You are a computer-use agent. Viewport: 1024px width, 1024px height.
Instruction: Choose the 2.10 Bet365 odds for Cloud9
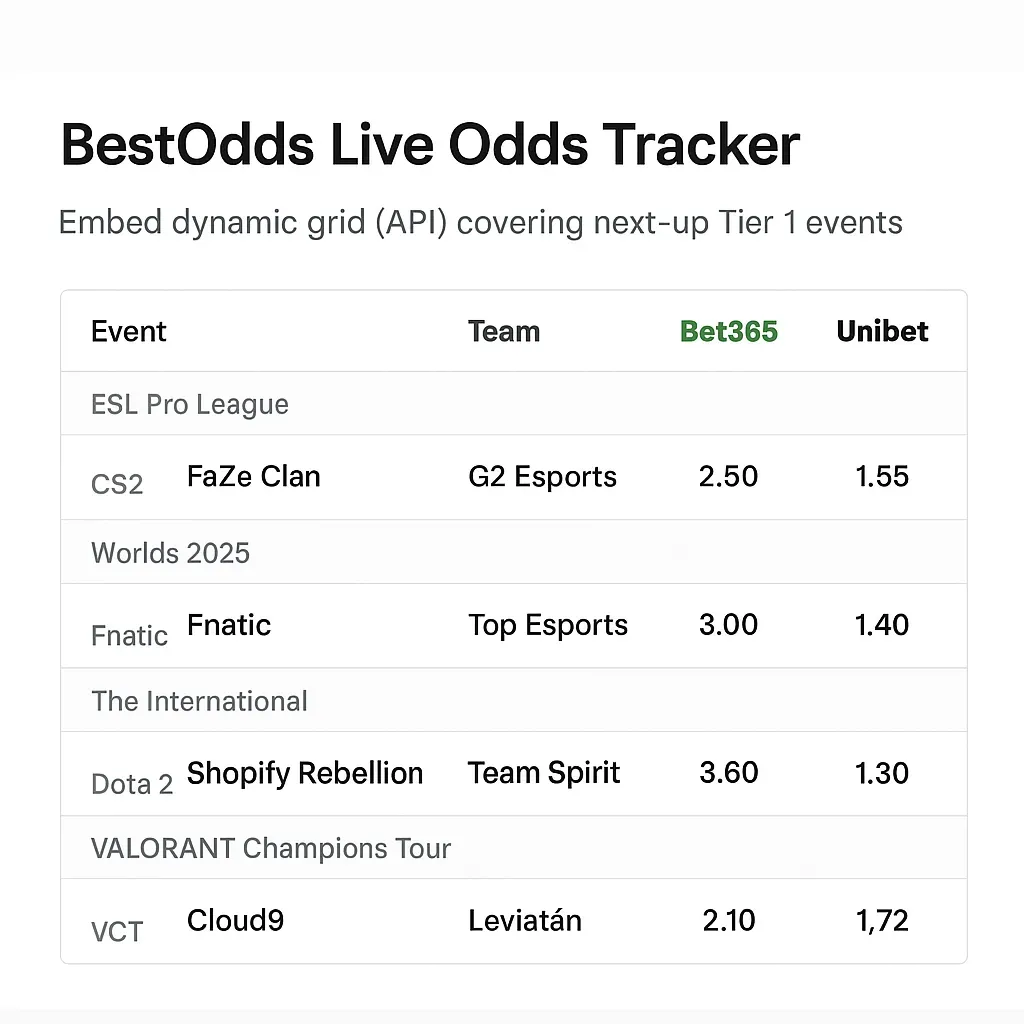(x=728, y=920)
